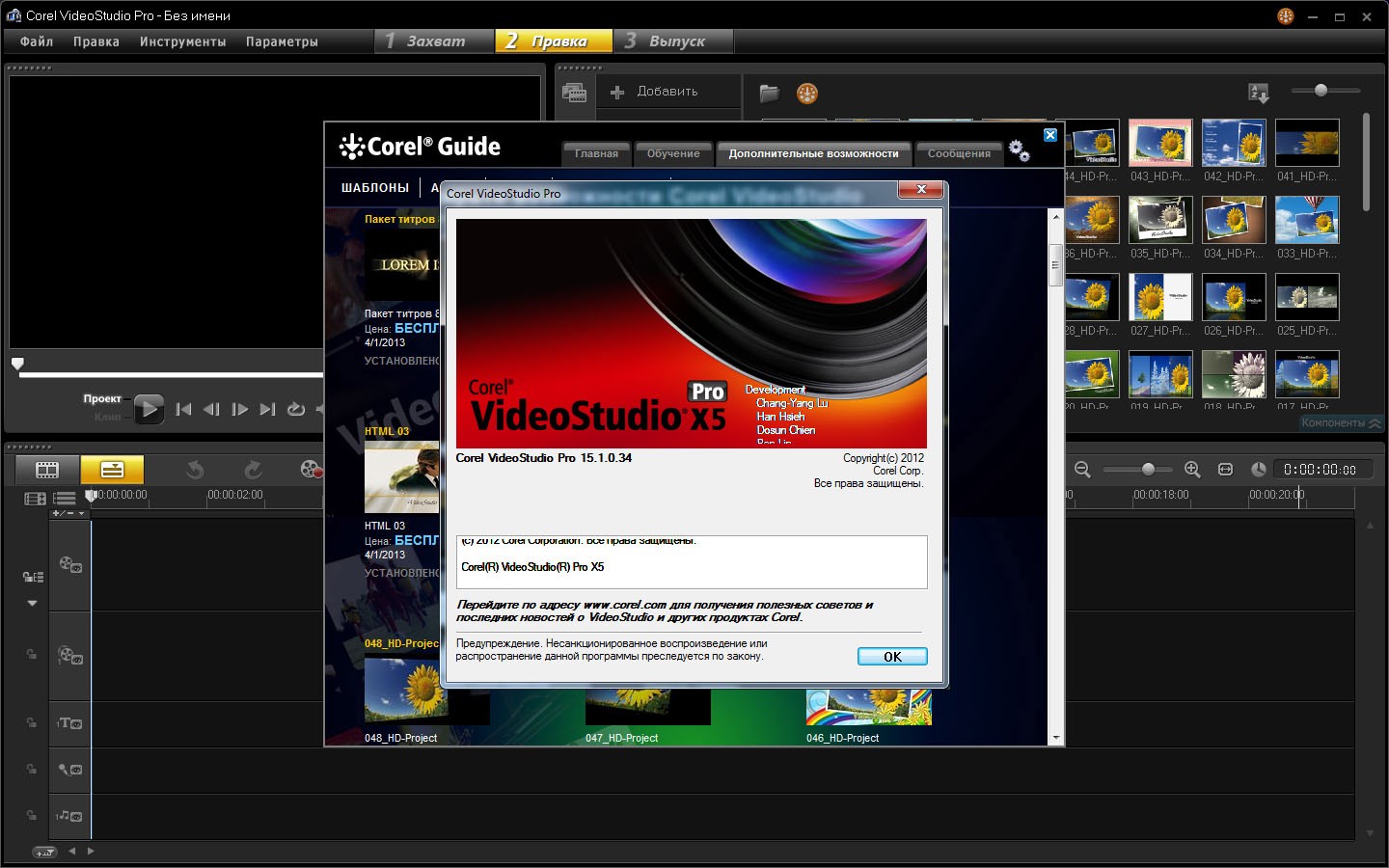
Task: Adjust the timeline zoom slider
Action: point(1148,469)
